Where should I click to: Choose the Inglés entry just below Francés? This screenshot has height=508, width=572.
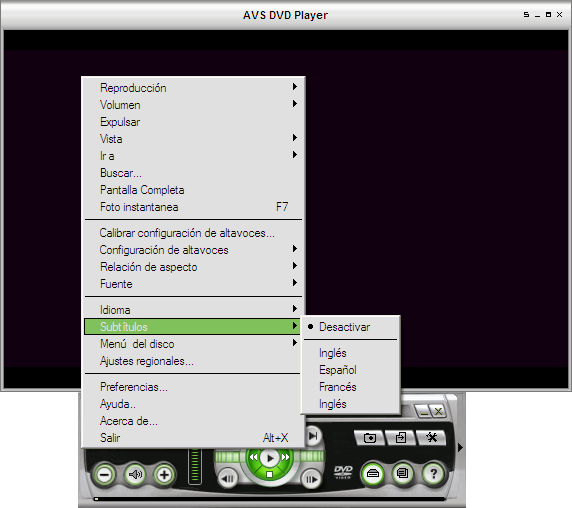coord(351,404)
